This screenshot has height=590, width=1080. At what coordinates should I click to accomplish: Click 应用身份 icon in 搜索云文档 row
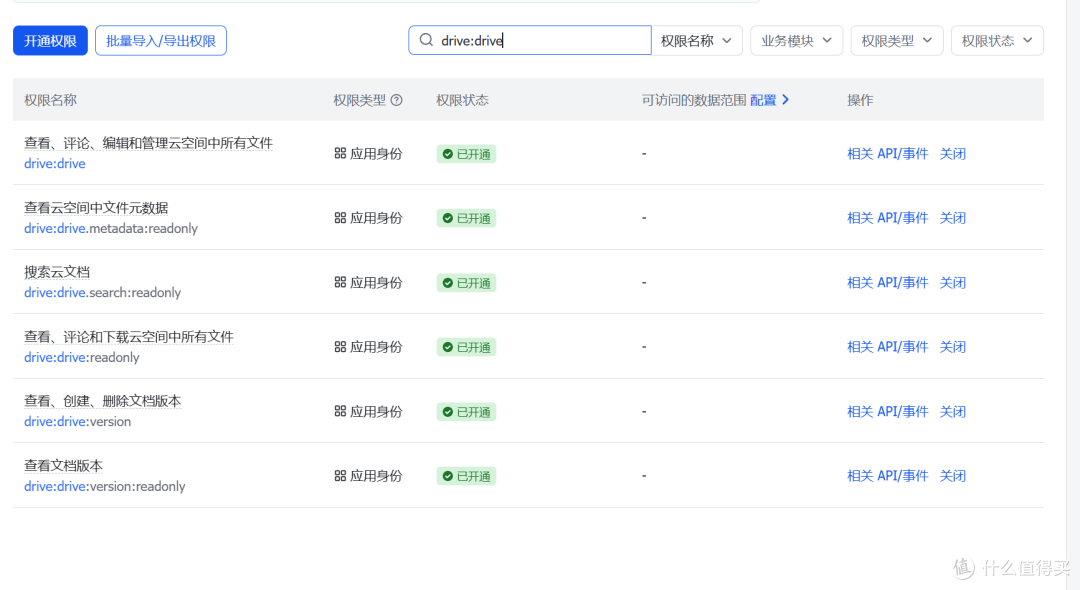tap(340, 282)
